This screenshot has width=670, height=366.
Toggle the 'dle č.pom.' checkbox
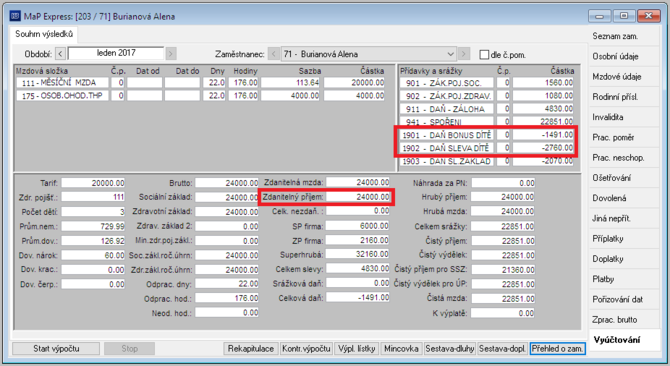pos(484,55)
